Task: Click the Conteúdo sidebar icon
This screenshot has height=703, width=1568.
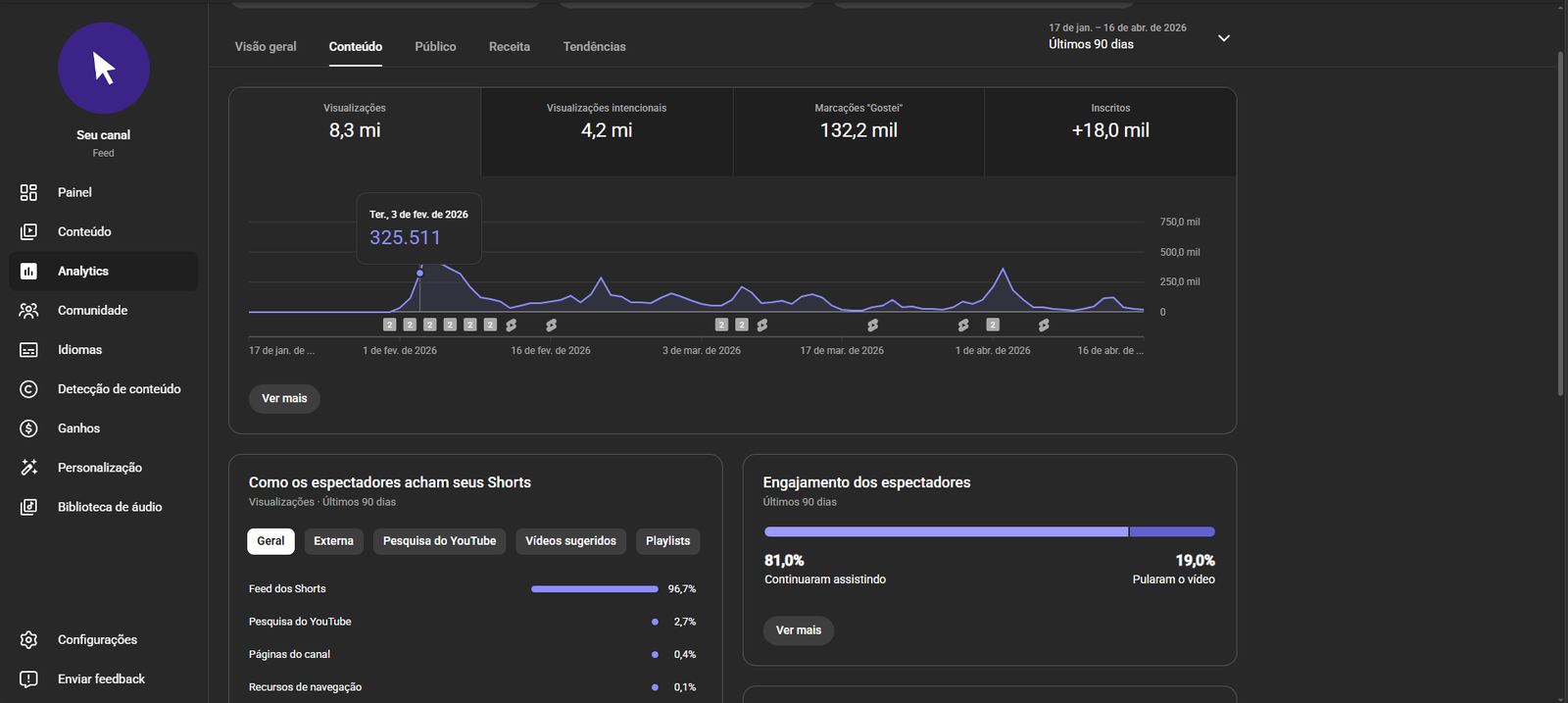Action: click(x=28, y=231)
